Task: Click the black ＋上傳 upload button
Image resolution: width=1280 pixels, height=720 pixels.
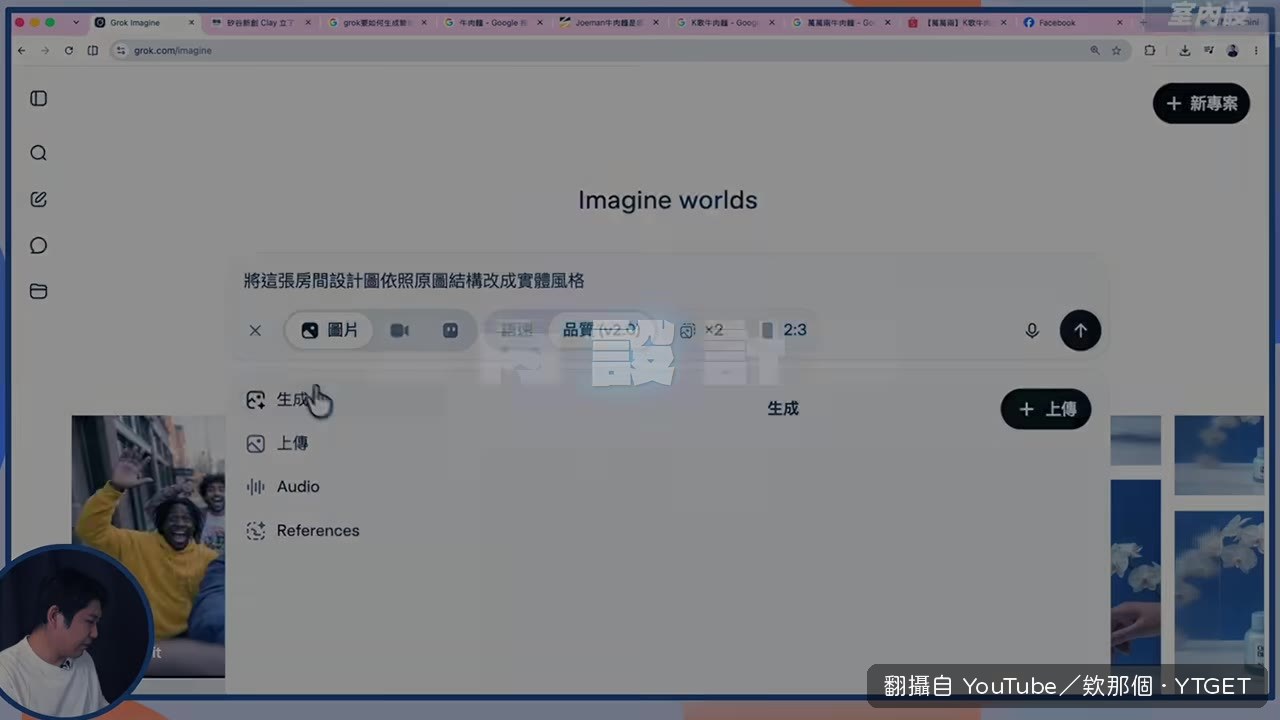Action: coord(1046,409)
